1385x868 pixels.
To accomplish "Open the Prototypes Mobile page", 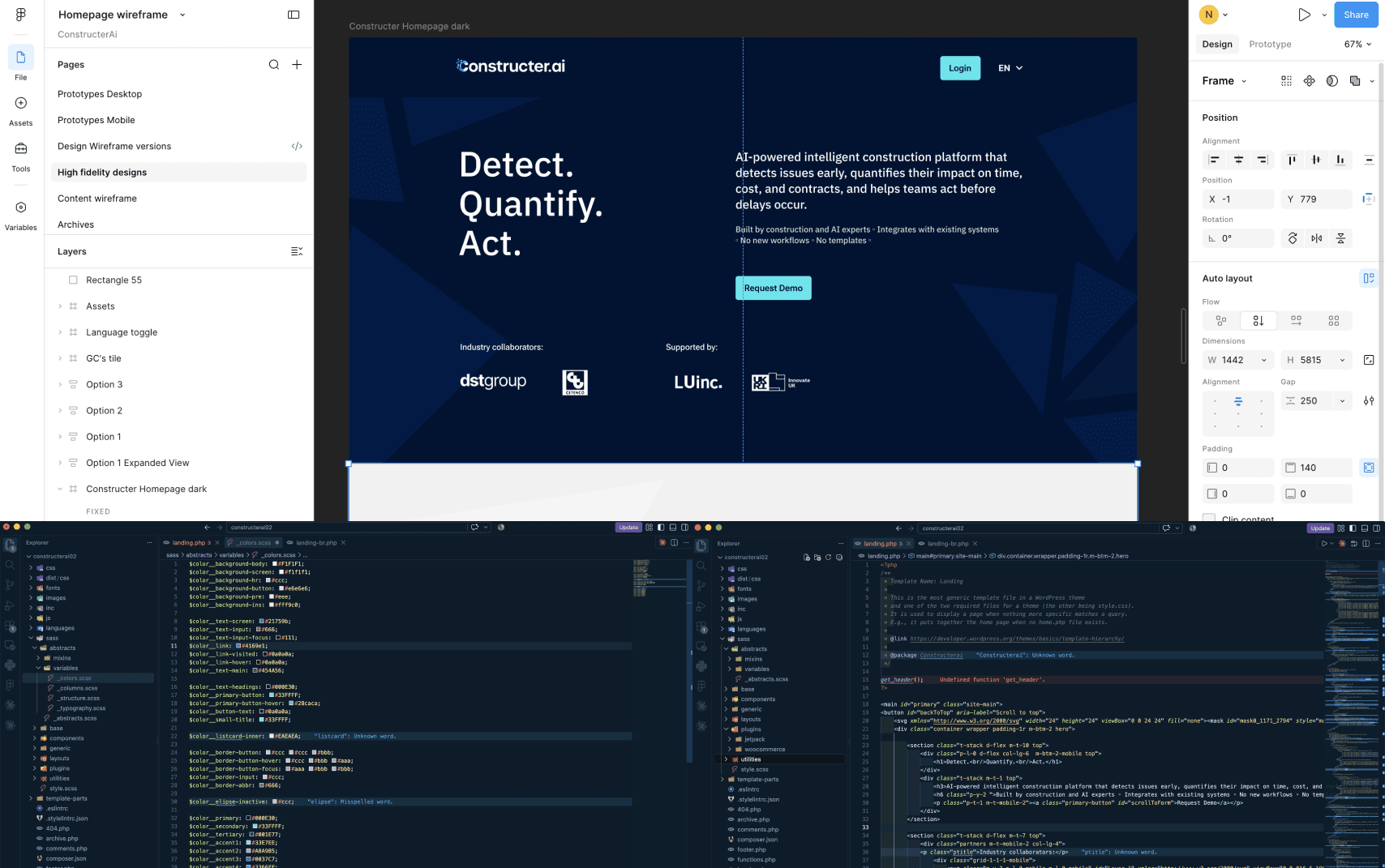I will pyautogui.click(x=96, y=120).
